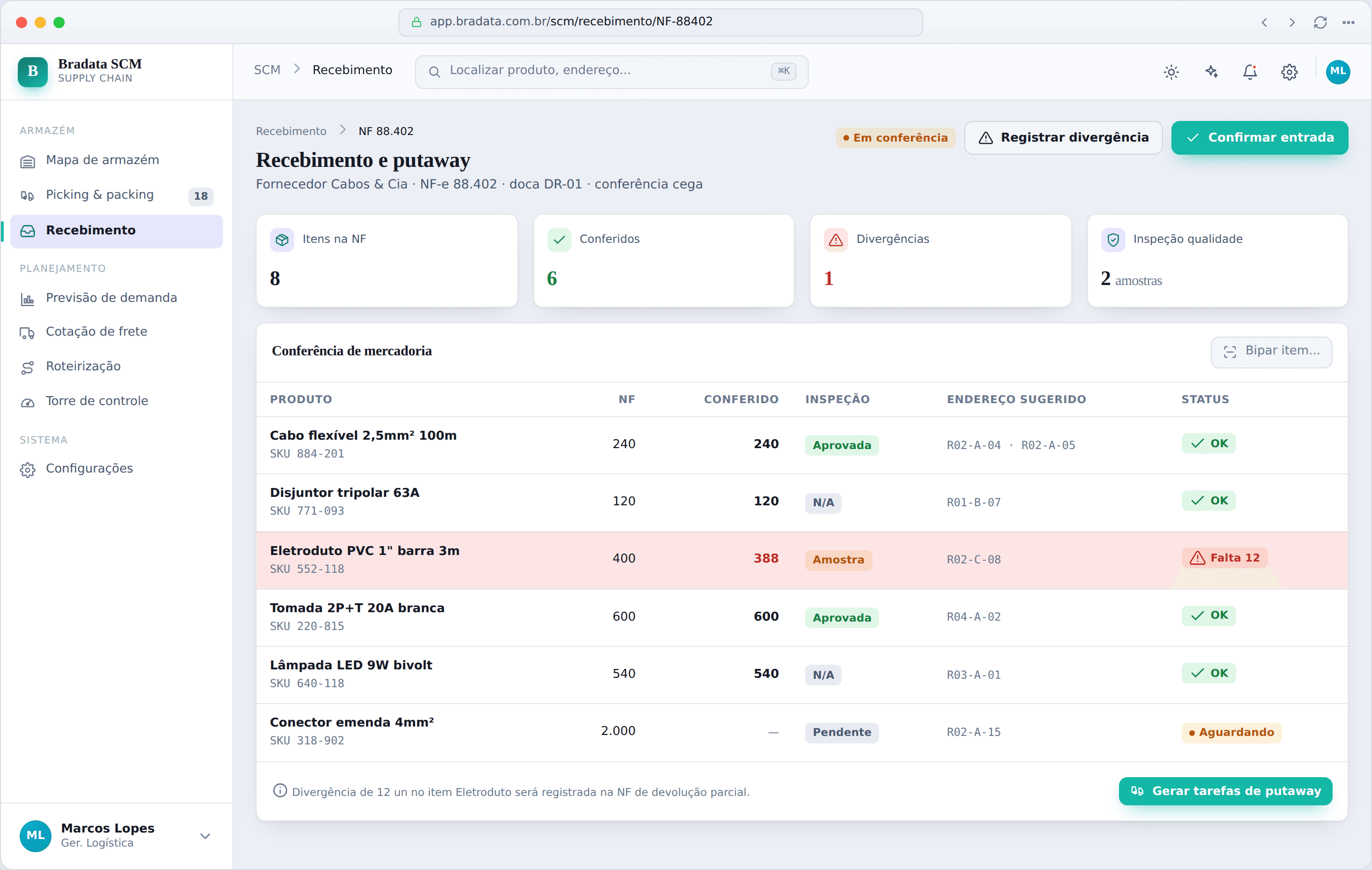The image size is (1372, 870).
Task: Click Aprovada badge on Cabo flexível row
Action: coord(842,445)
